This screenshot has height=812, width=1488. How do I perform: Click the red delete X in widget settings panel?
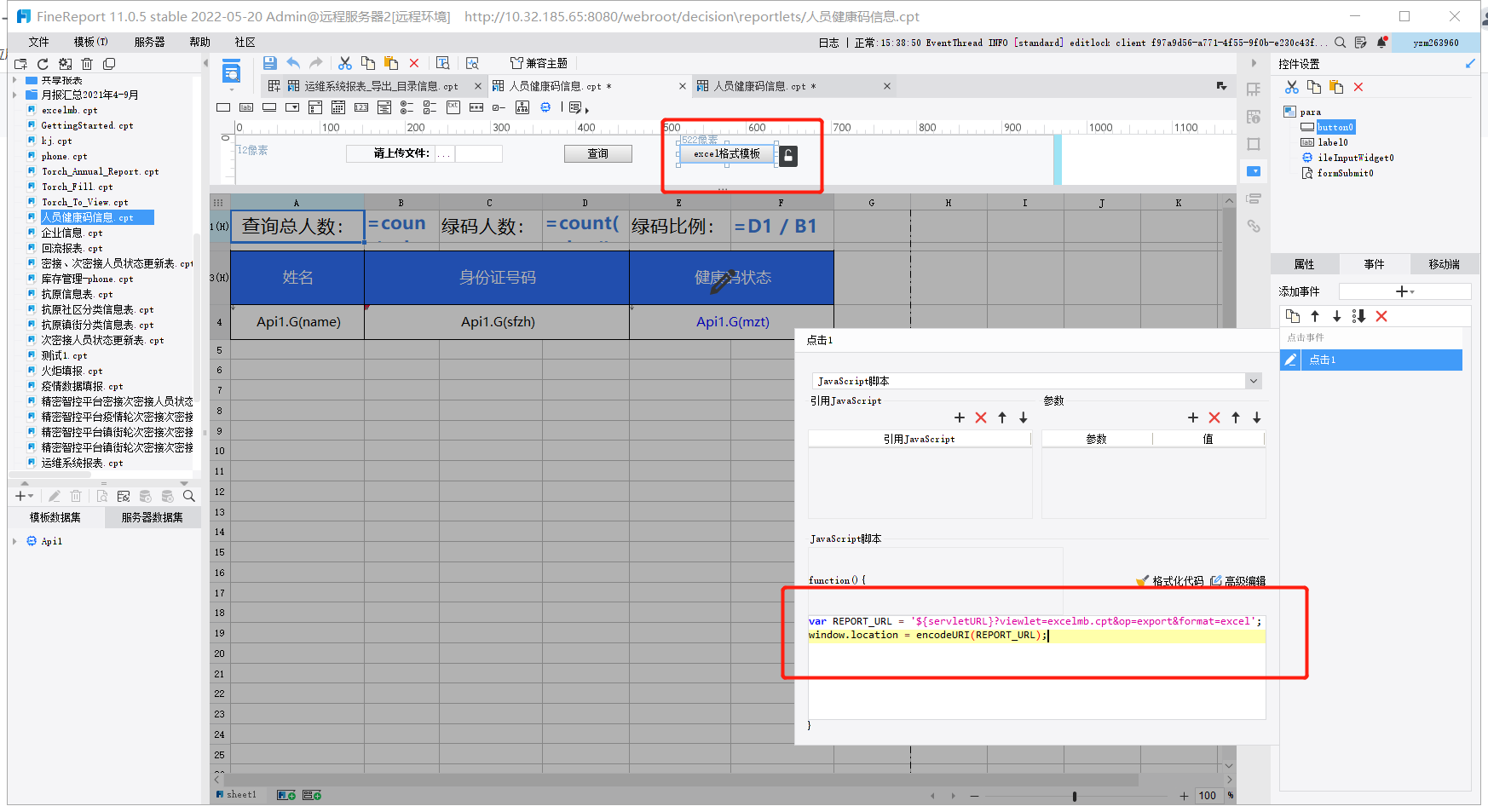[1358, 87]
